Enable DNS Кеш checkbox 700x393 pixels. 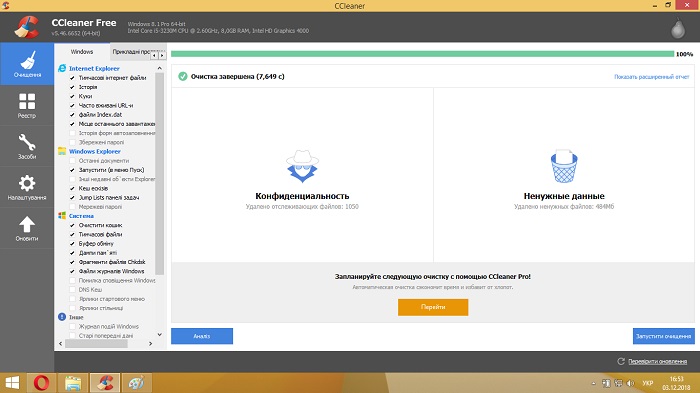coord(72,289)
